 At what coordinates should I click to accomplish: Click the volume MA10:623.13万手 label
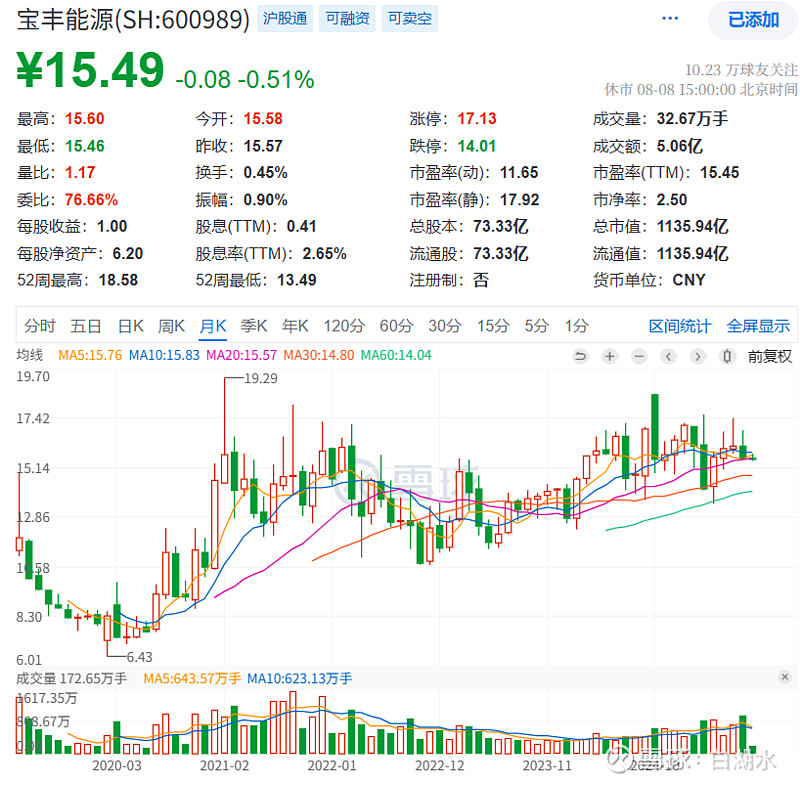[x=299, y=678]
